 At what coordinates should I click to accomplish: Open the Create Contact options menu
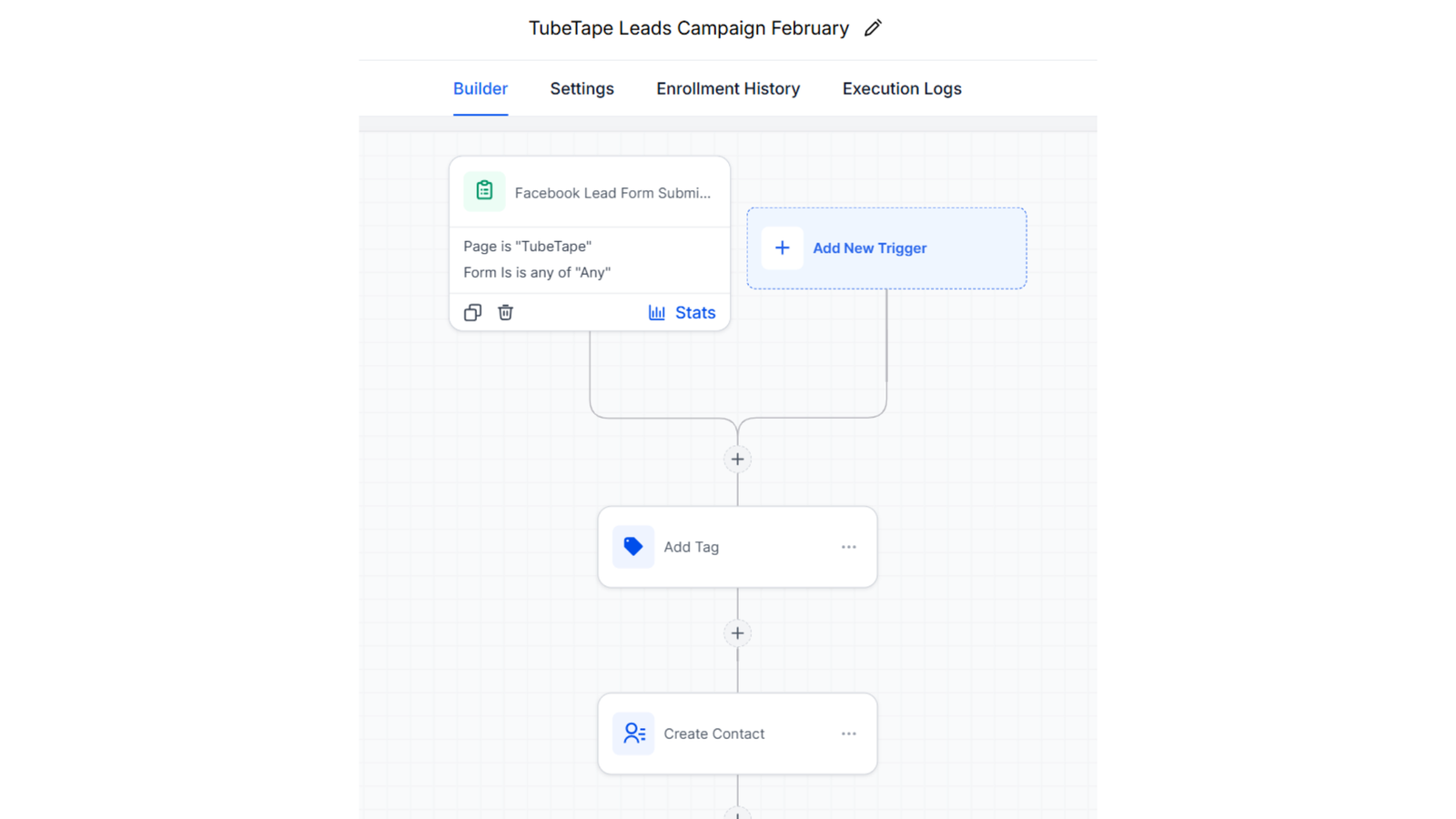849,733
